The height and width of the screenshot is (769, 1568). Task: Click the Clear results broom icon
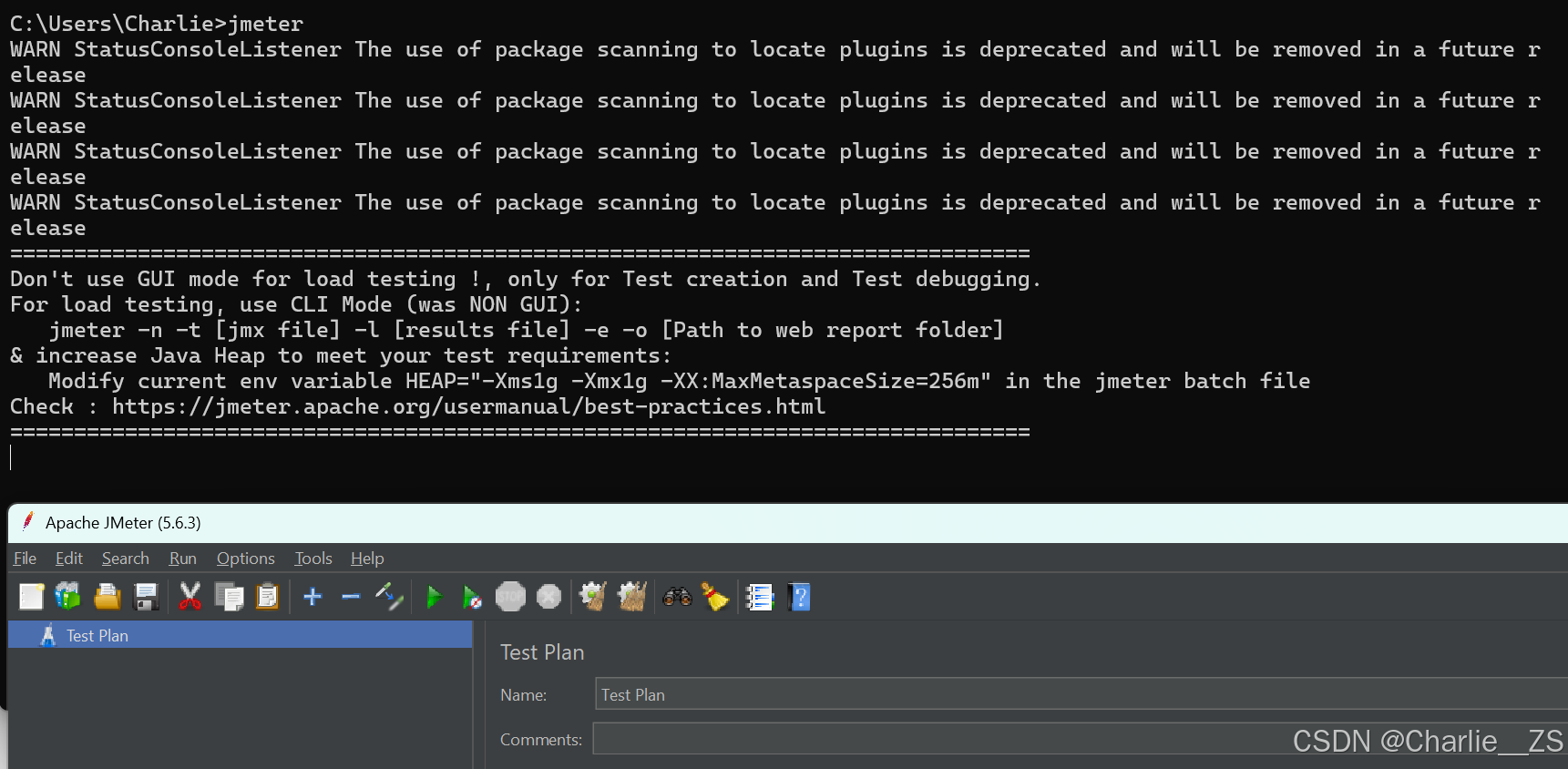tap(593, 597)
